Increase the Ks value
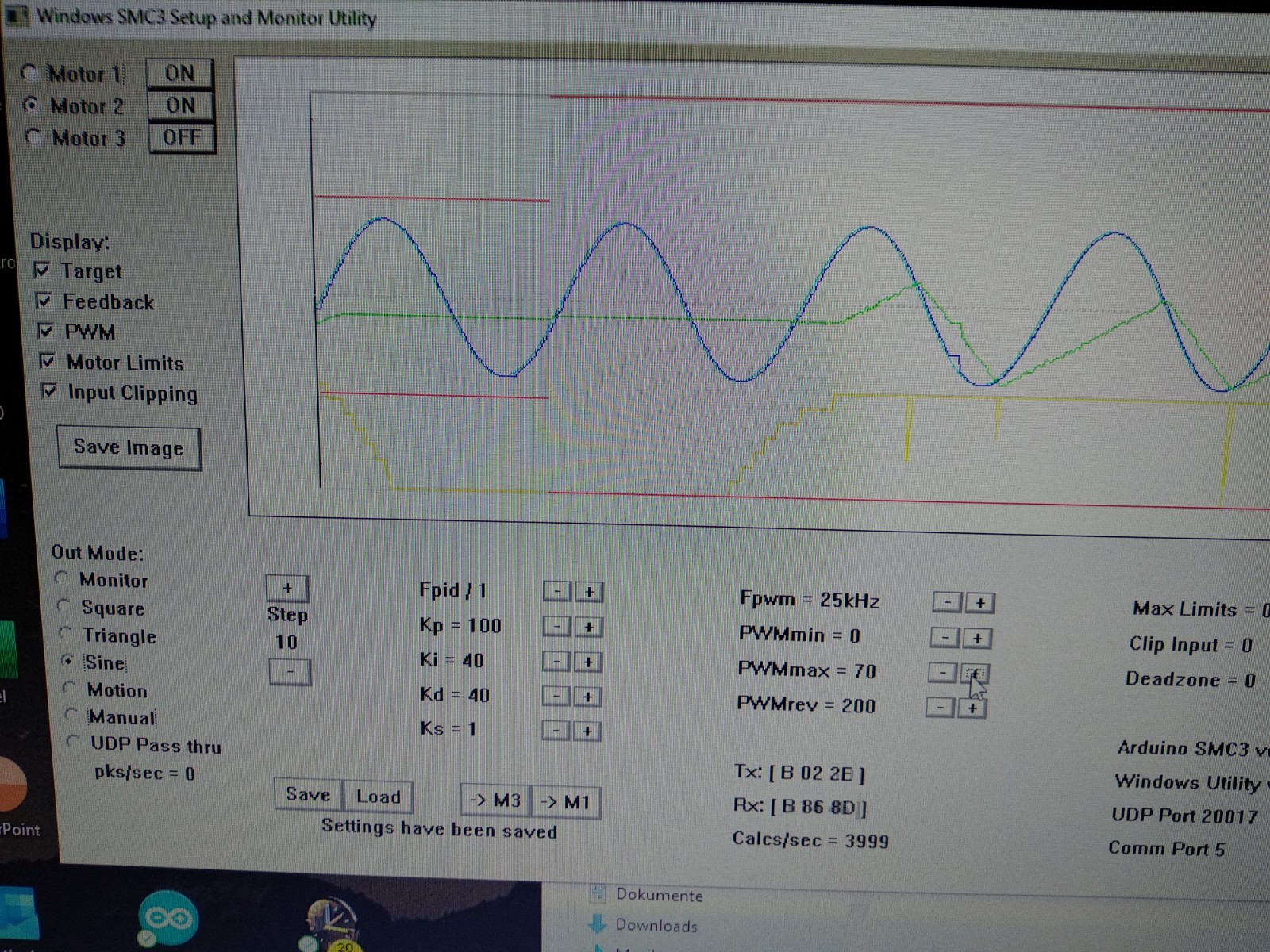The image size is (1270, 952). [x=587, y=731]
